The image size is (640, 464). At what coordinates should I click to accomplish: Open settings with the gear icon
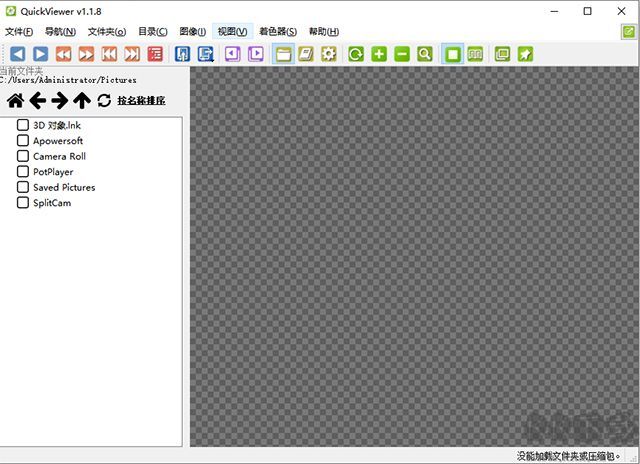tap(329, 54)
